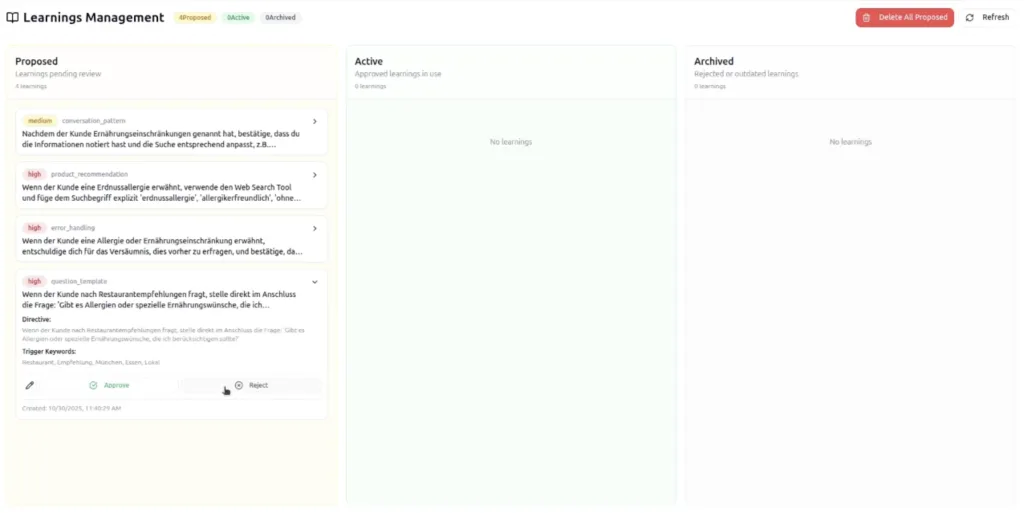Expand the conversation_pattern learning card chevron
Viewport: 1024px width, 513px height.
point(315,121)
